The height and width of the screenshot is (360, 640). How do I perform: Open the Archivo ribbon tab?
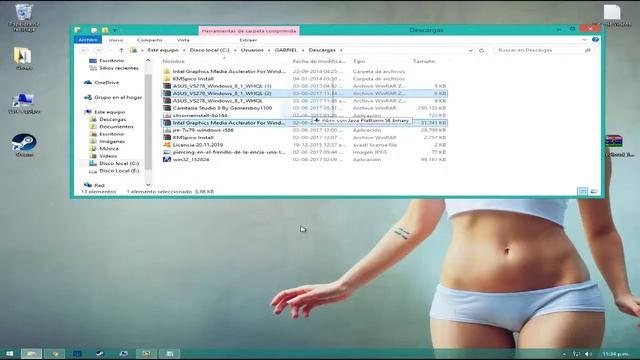coord(88,40)
